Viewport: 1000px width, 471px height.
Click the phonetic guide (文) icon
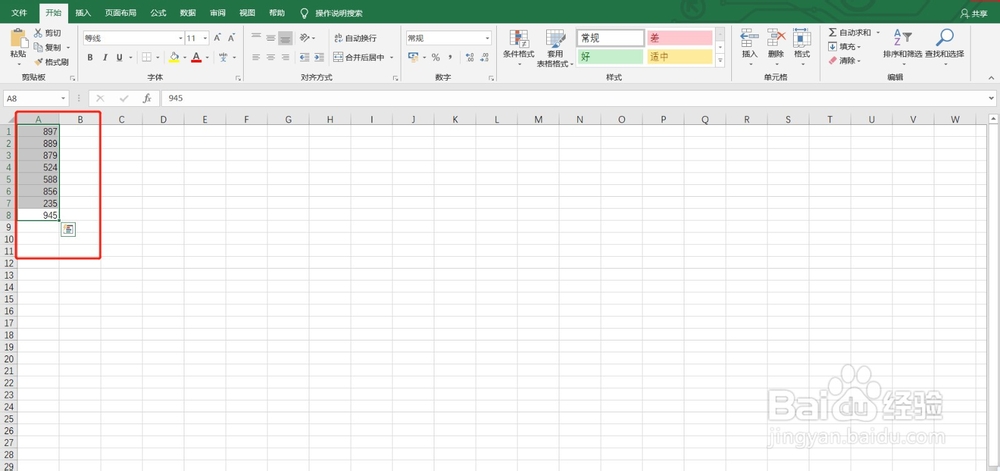224,57
